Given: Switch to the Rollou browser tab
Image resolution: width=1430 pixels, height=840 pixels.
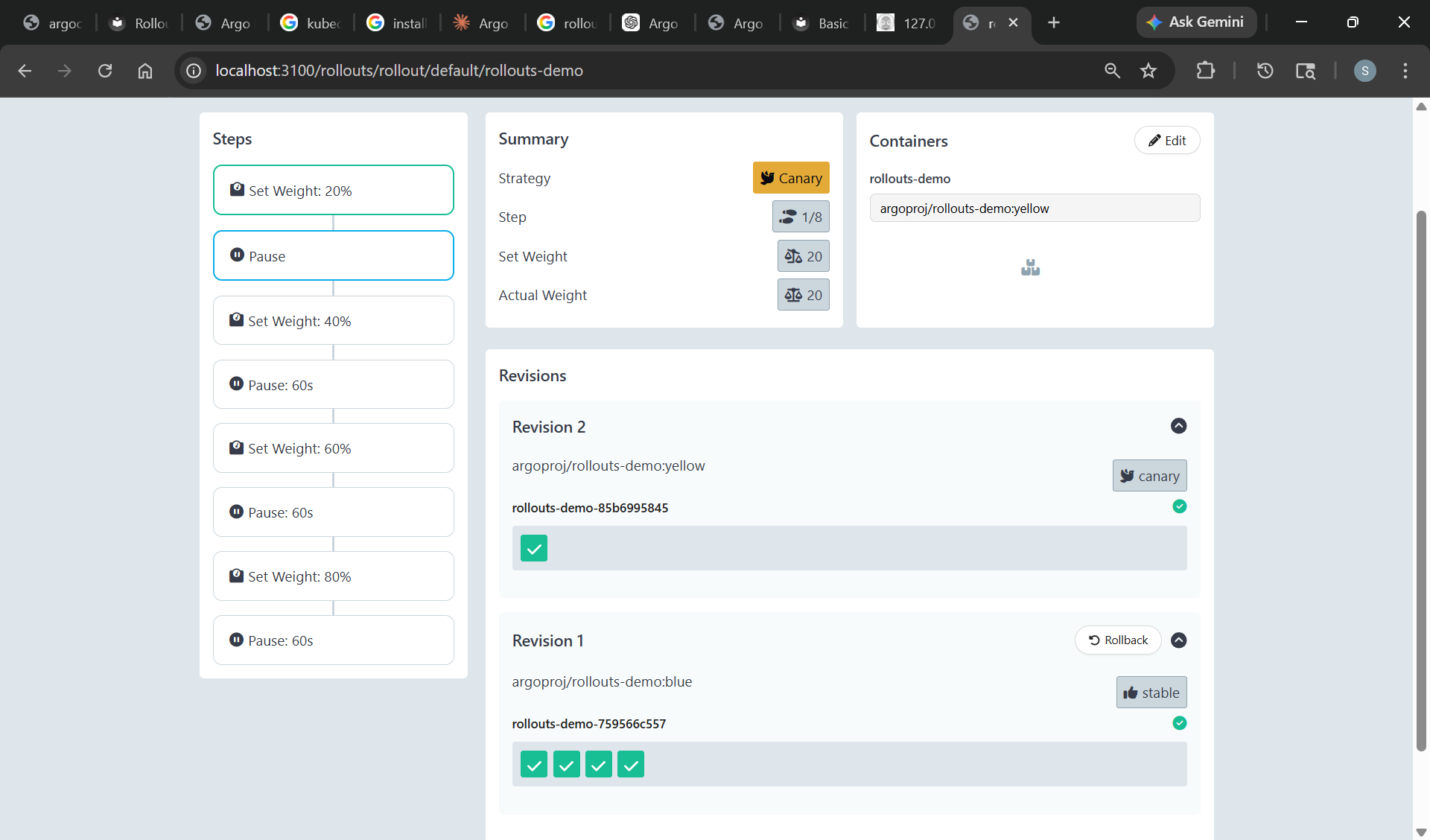Looking at the screenshot, I should point(140,23).
